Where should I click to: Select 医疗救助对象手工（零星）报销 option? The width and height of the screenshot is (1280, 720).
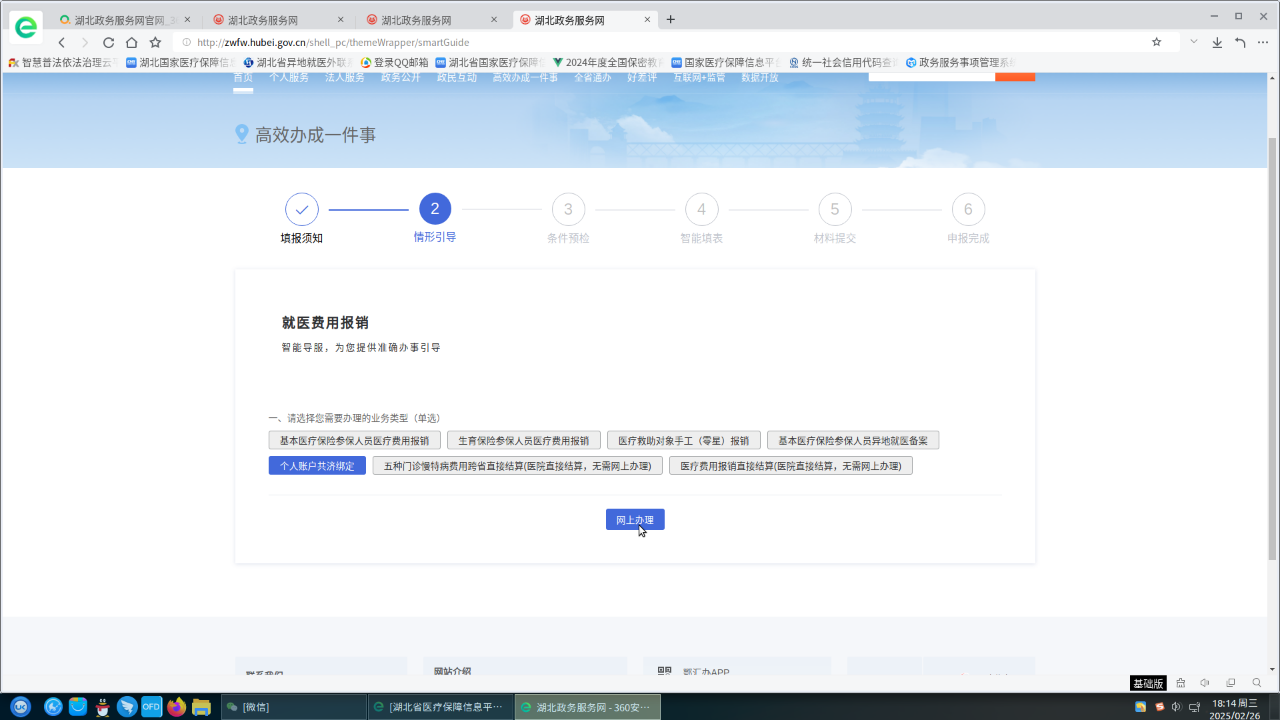coord(683,440)
